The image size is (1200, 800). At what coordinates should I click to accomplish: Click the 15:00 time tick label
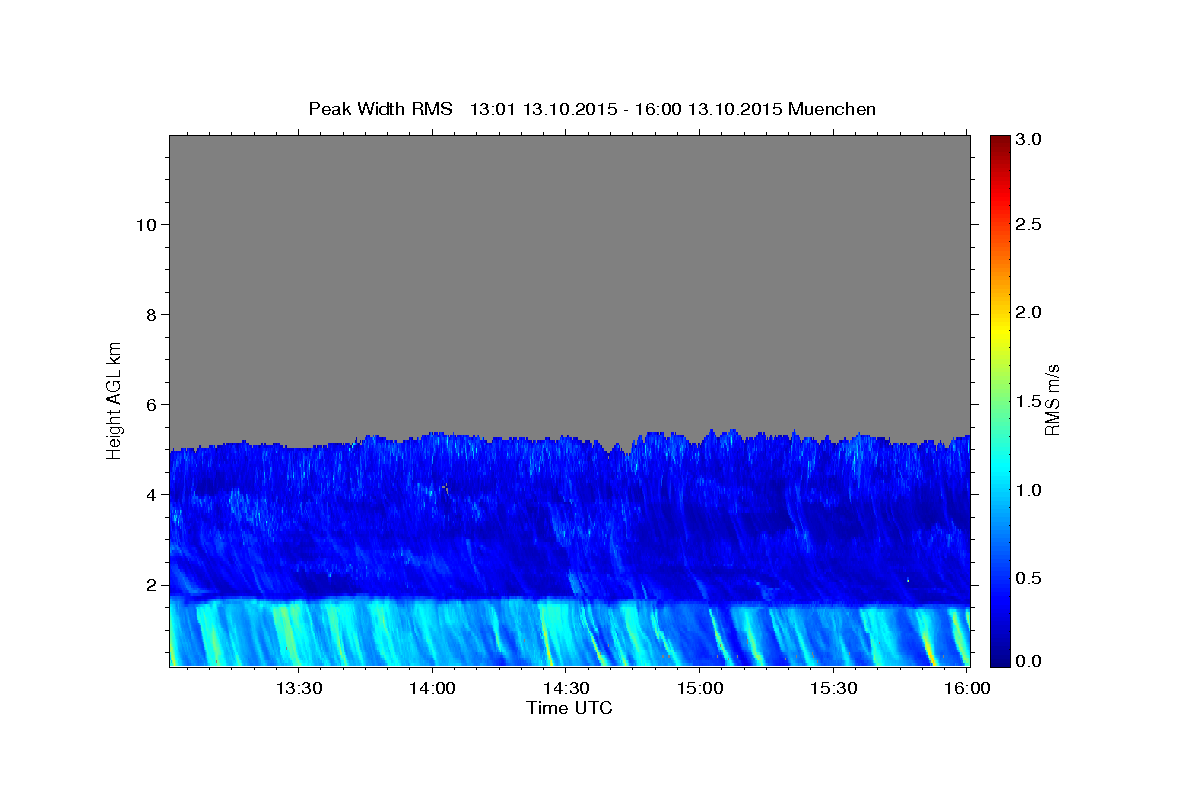point(699,688)
